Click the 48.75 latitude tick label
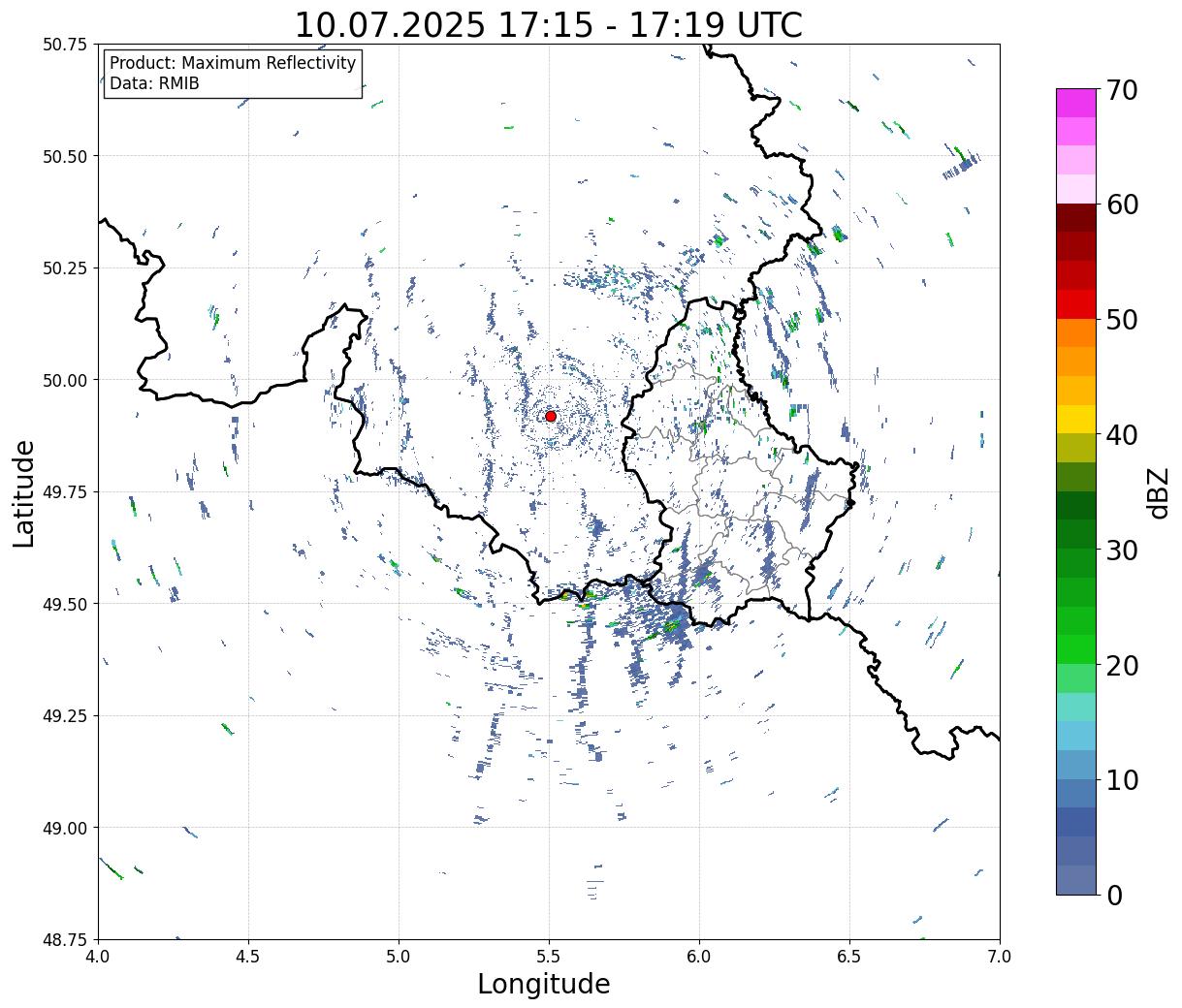 point(65,939)
